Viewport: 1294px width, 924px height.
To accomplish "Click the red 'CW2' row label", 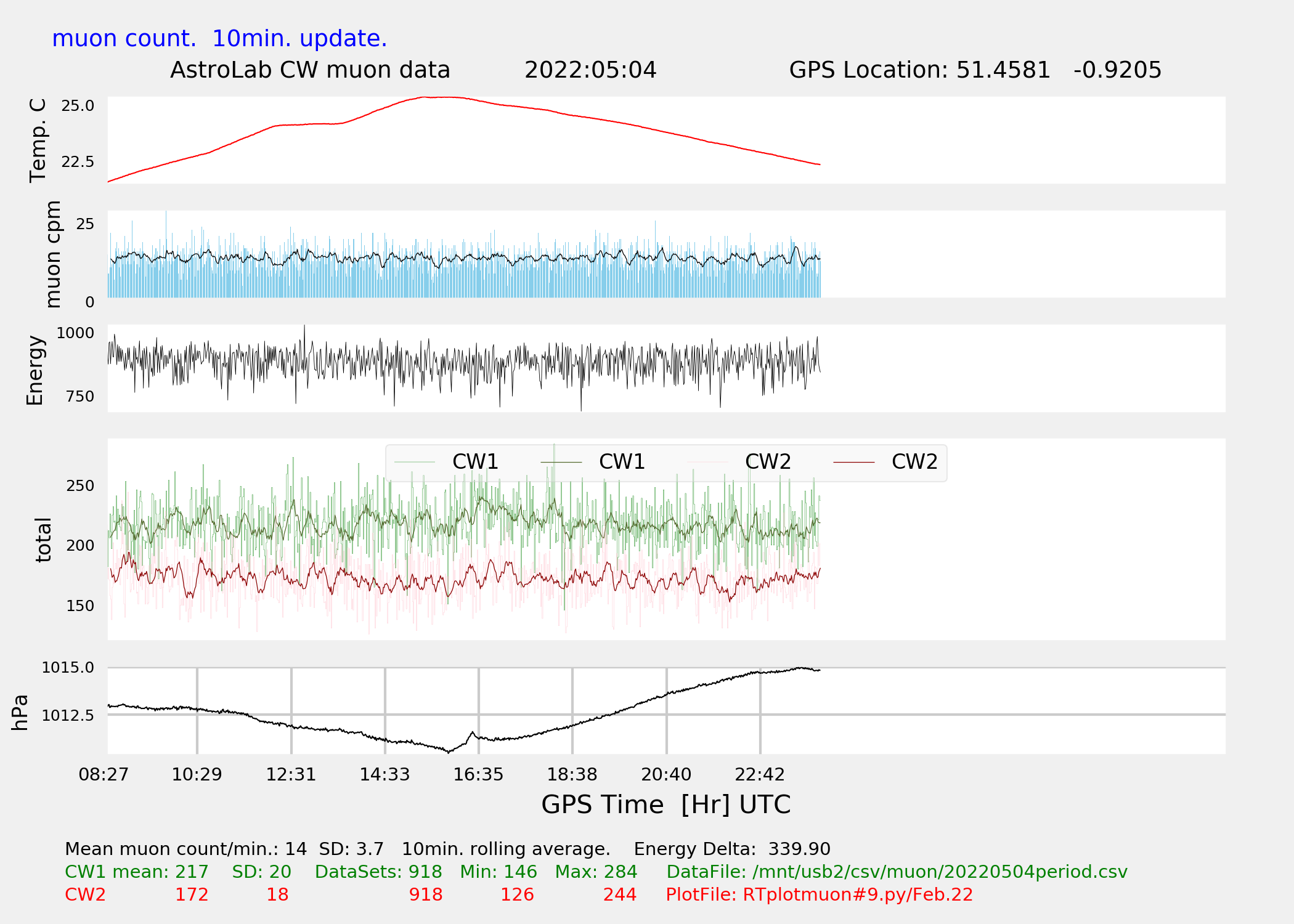I will [x=85, y=895].
